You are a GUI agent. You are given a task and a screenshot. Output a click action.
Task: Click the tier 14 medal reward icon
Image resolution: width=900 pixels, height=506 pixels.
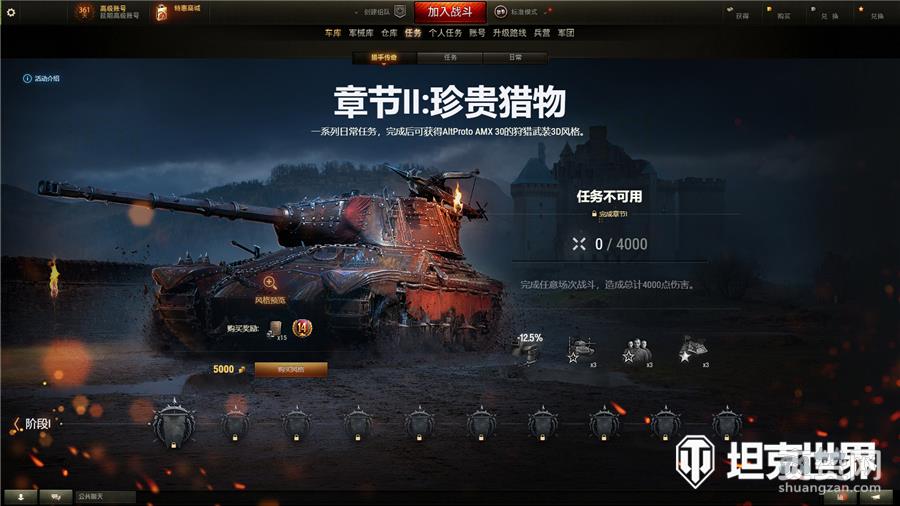coord(302,328)
